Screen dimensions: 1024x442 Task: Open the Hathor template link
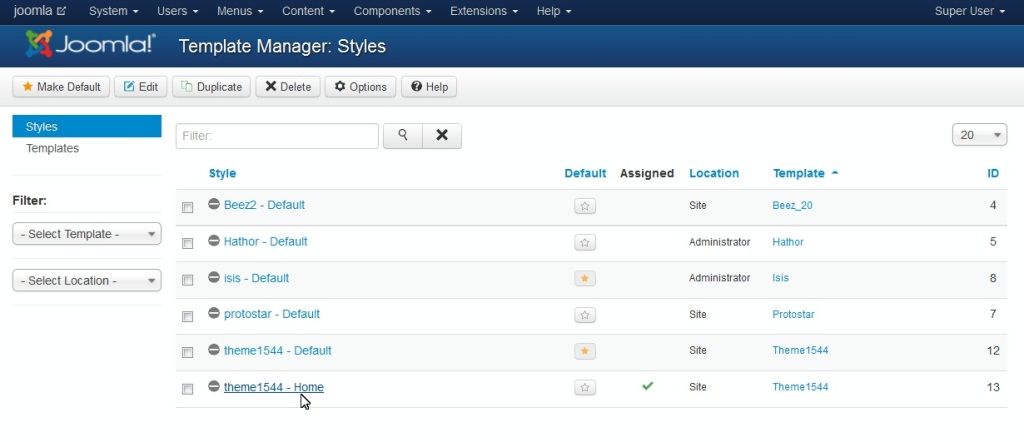pos(788,242)
